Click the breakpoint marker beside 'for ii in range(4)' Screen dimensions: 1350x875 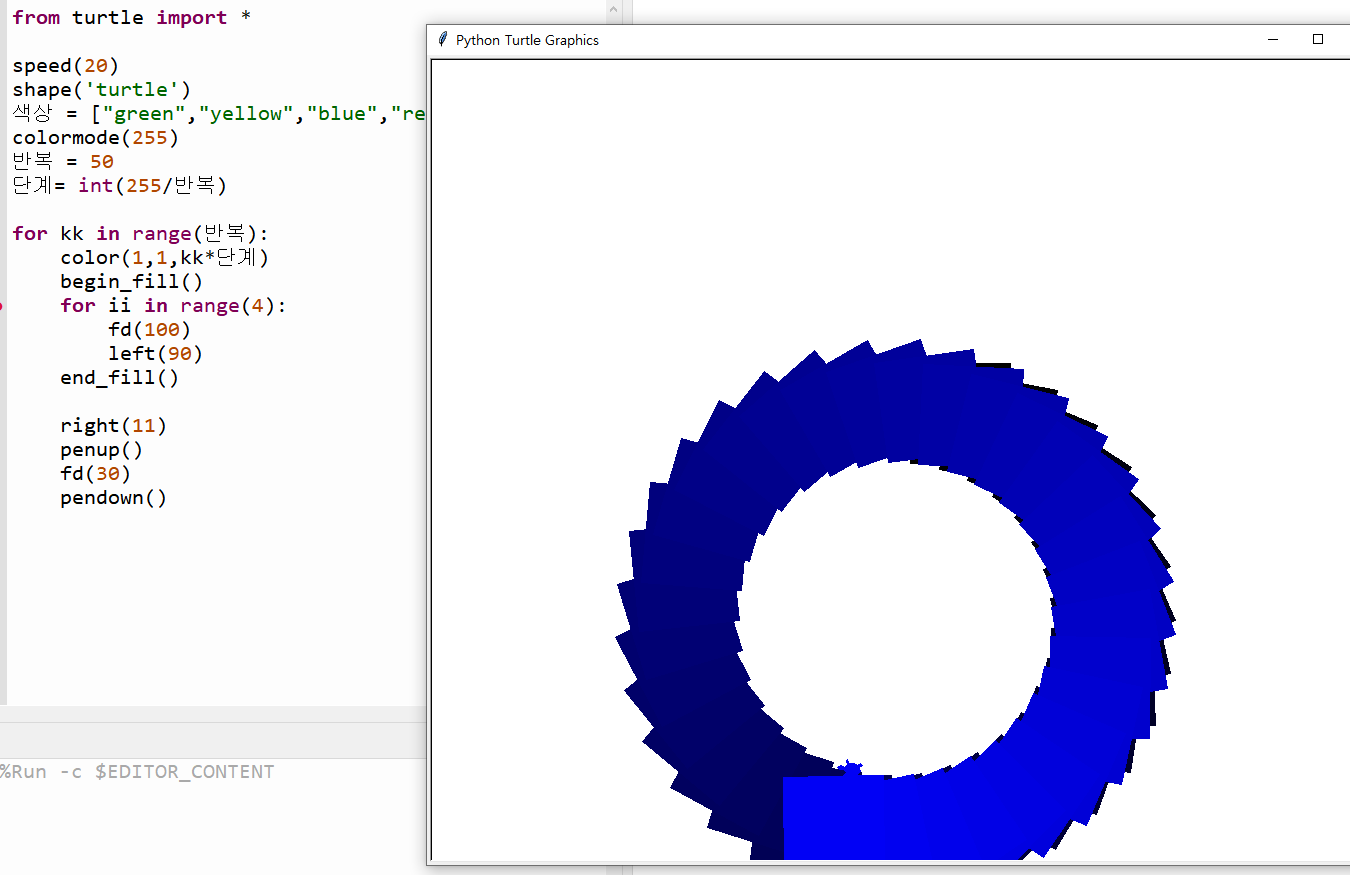[2, 305]
